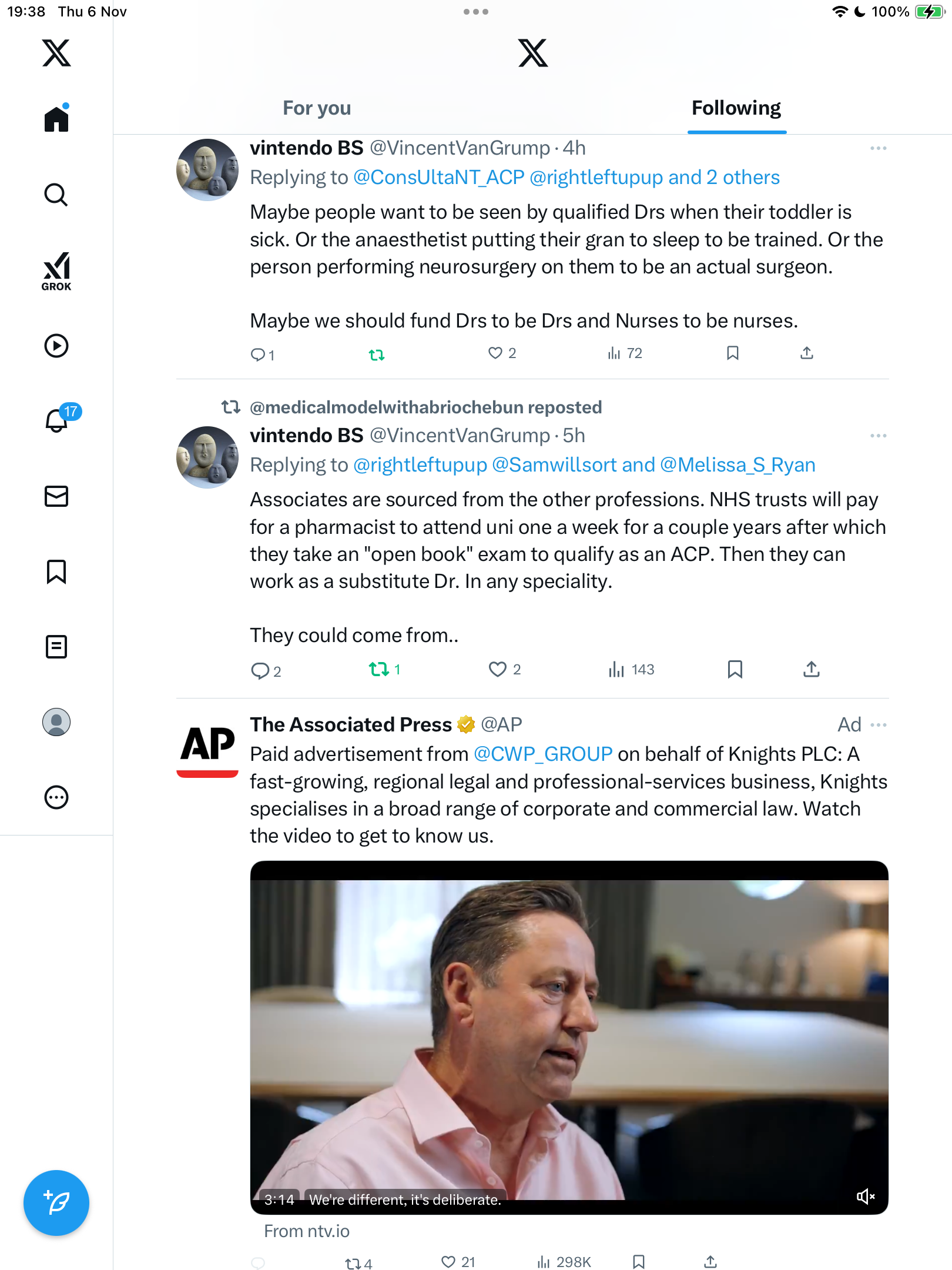The image size is (952, 1270).
Task: Open sidebar Bookmarks icon
Action: coord(56,571)
